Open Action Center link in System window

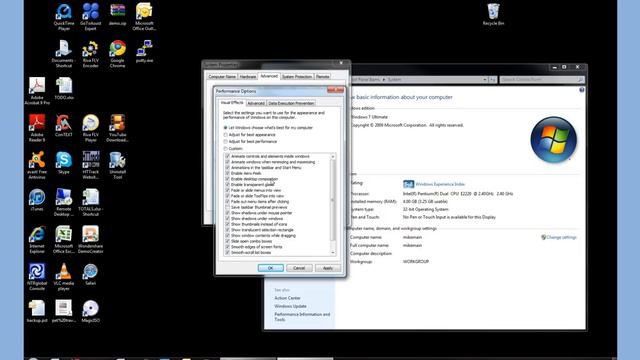pyautogui.click(x=287, y=298)
